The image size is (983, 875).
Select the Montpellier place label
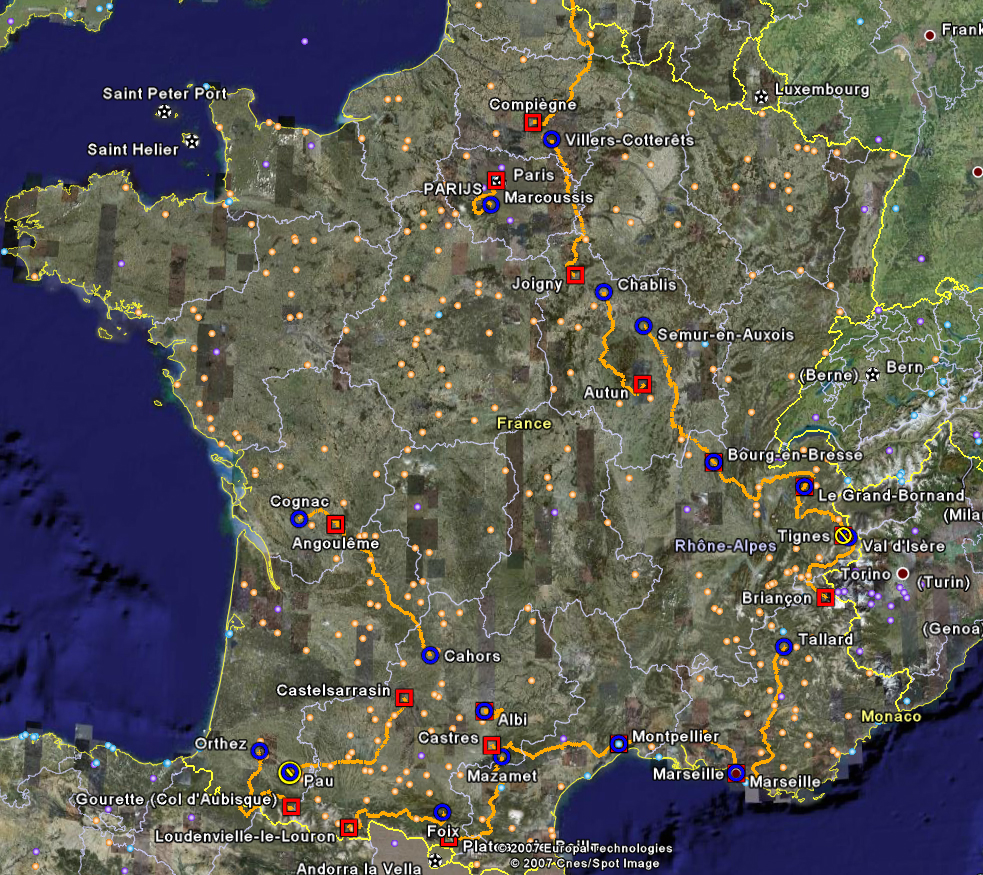pos(675,736)
